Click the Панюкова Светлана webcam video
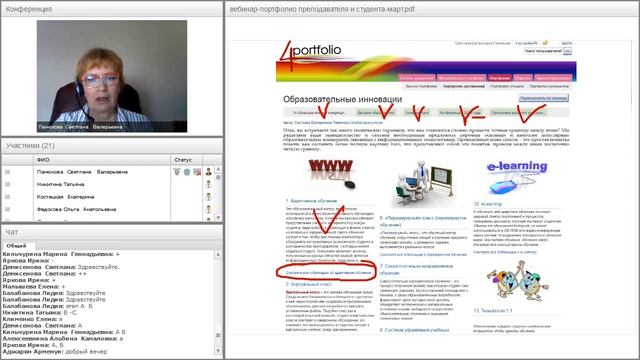Viewport: 640px width, 360px height. pyautogui.click(x=112, y=76)
